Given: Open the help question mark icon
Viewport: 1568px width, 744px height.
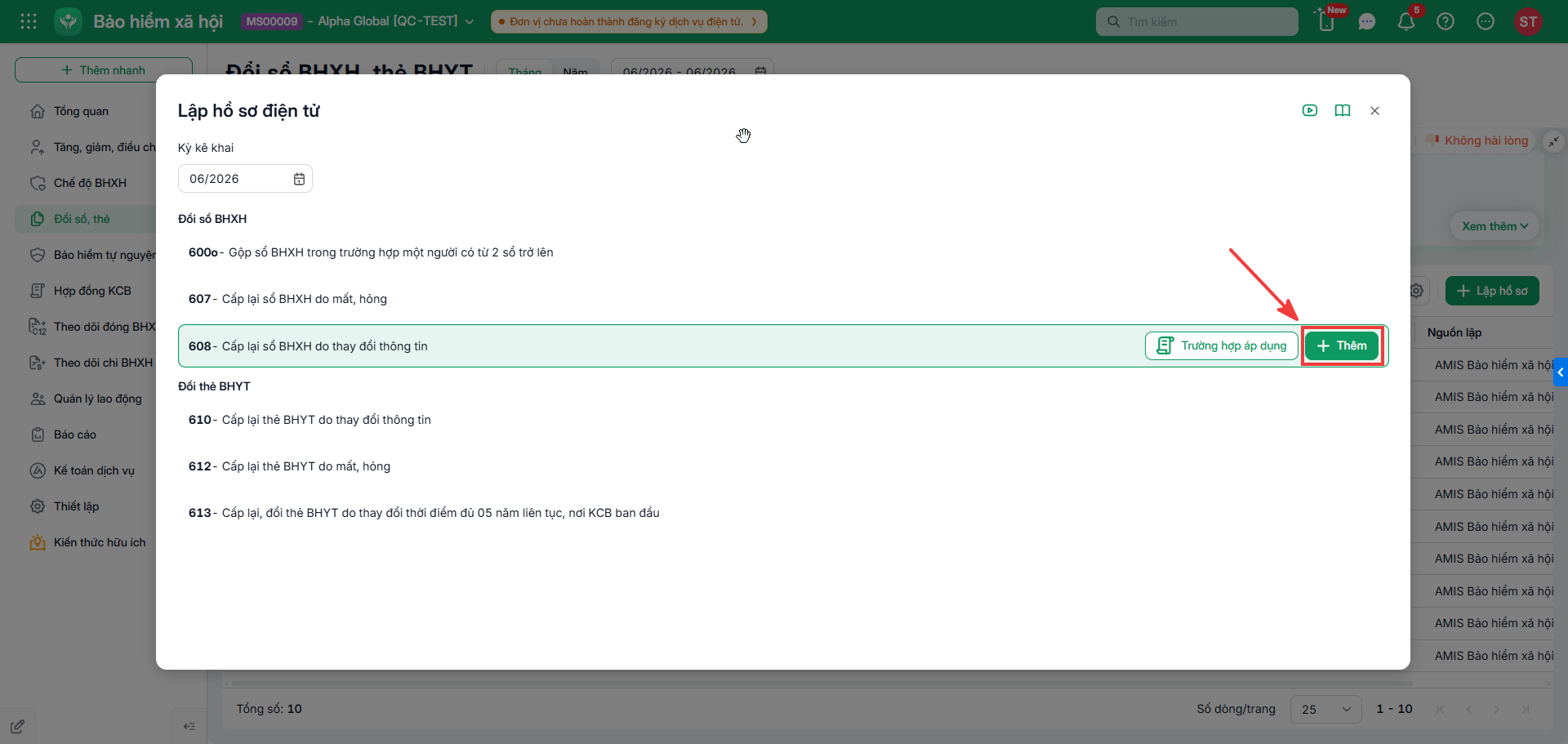Looking at the screenshot, I should (x=1445, y=21).
